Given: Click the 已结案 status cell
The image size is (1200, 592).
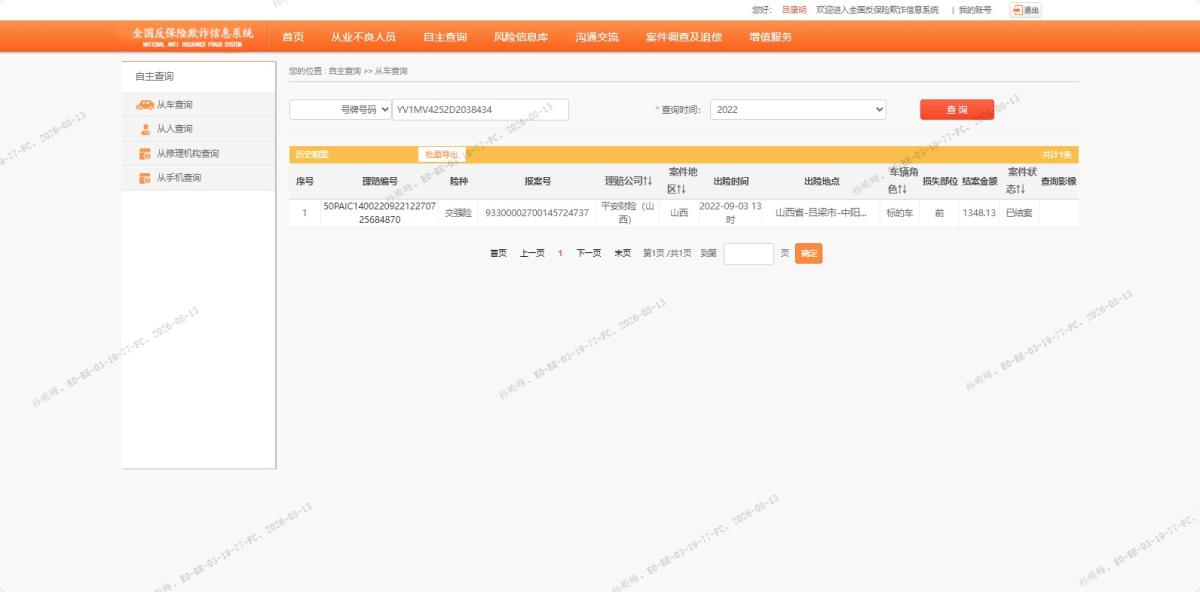Looking at the screenshot, I should point(1019,213).
